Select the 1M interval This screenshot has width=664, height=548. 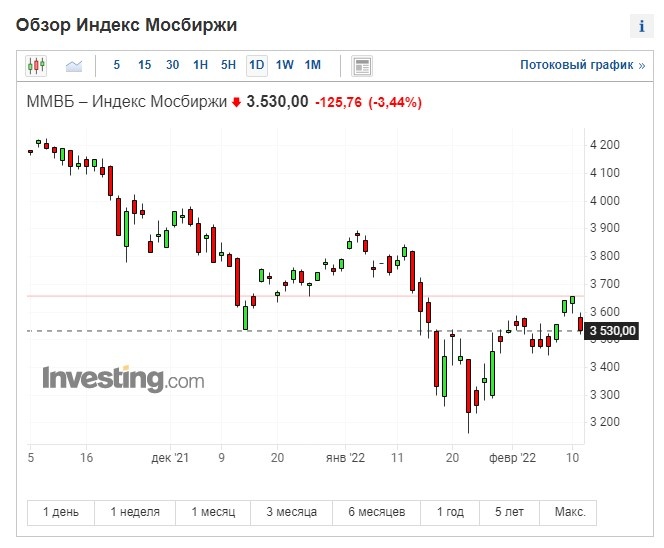tap(313, 65)
